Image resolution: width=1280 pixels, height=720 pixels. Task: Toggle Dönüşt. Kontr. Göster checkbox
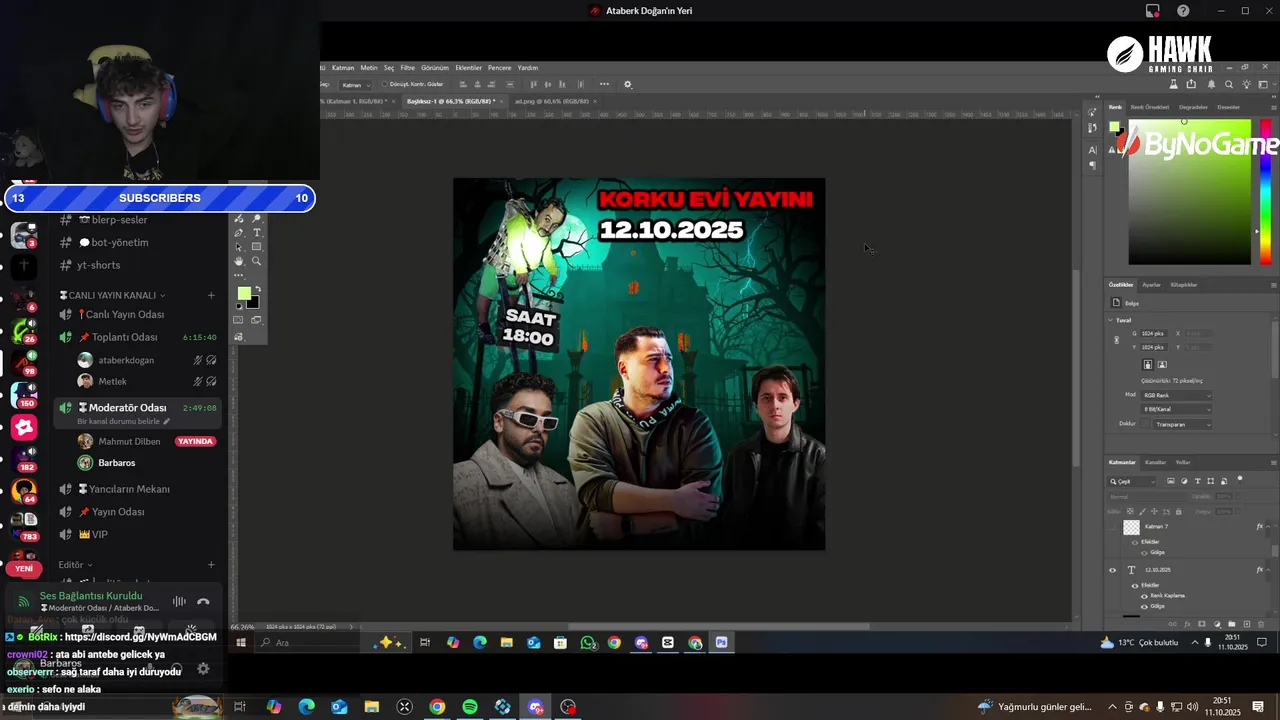pos(385,84)
